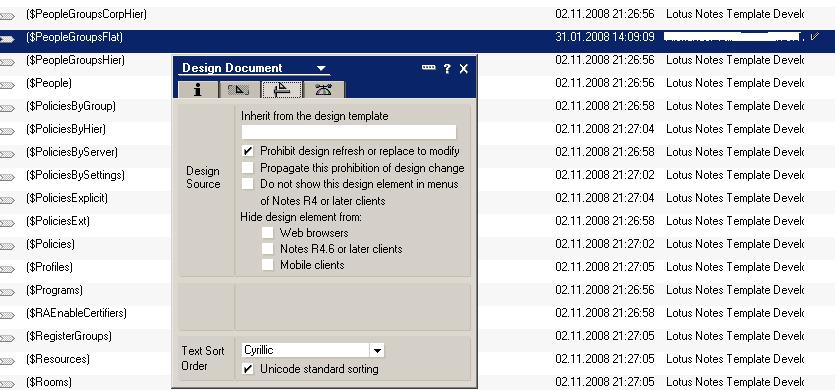Click the view icon beside ($Resources)
Screen dimensions: 835x390
(7, 361)
